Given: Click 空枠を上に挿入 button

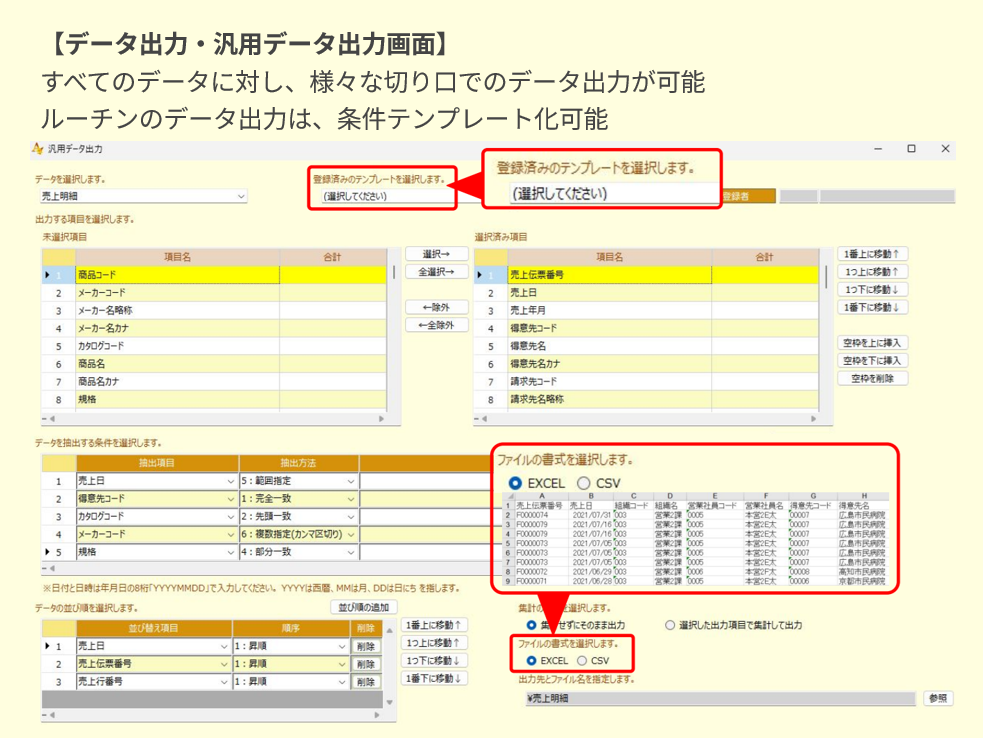Looking at the screenshot, I should 873,343.
